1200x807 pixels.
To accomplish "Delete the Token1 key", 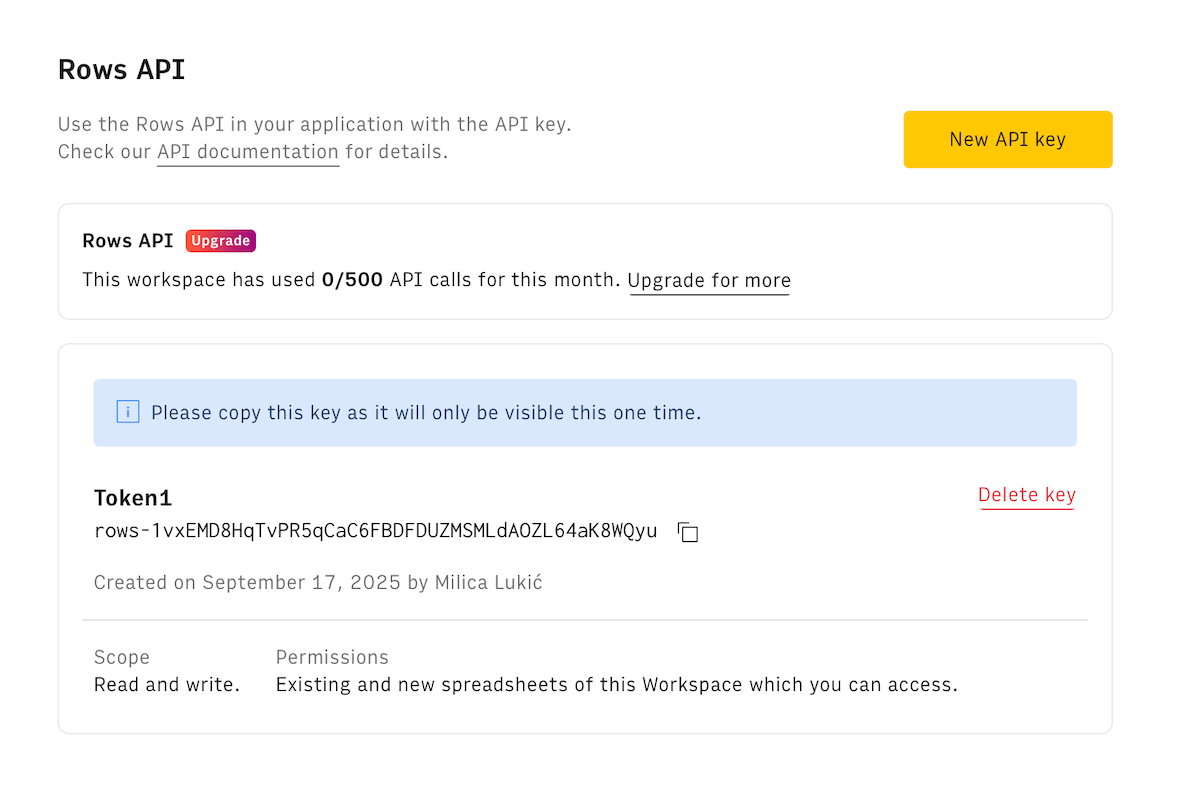I will [1026, 495].
